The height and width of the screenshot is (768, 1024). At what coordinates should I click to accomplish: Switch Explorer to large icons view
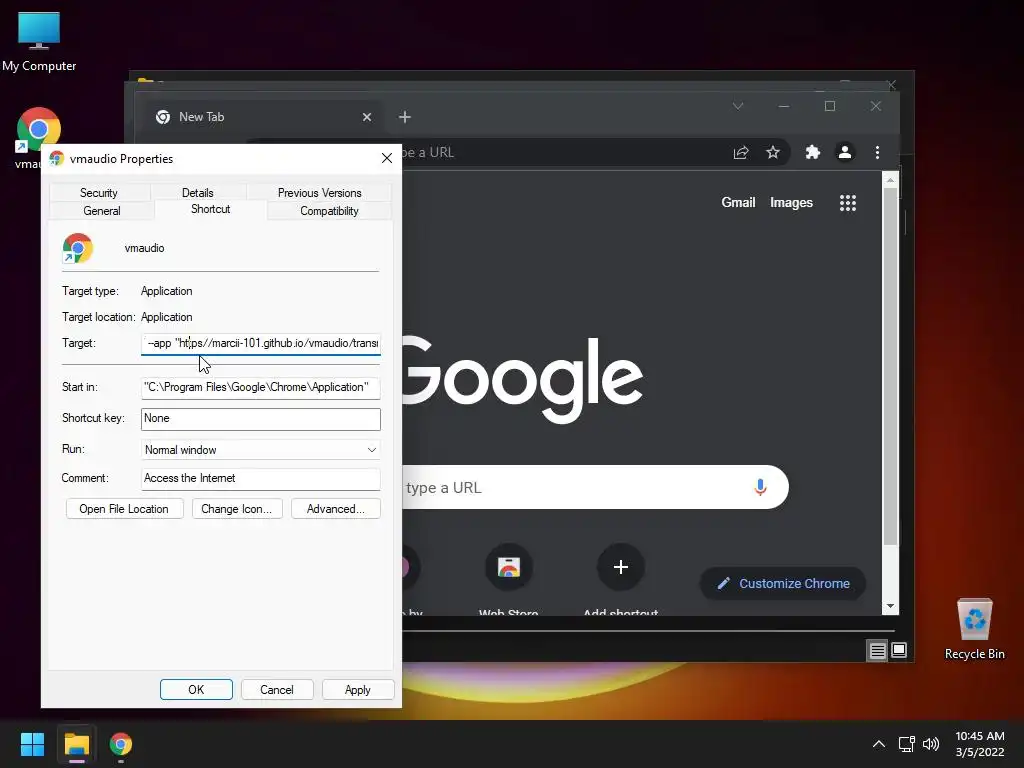pos(899,650)
